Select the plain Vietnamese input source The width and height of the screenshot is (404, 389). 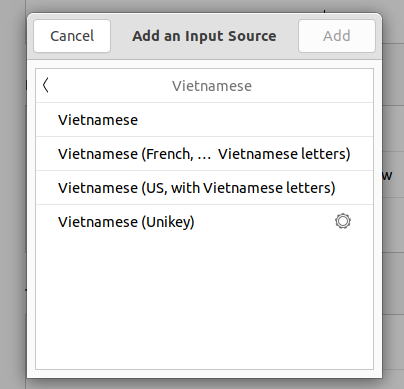pyautogui.click(x=204, y=120)
